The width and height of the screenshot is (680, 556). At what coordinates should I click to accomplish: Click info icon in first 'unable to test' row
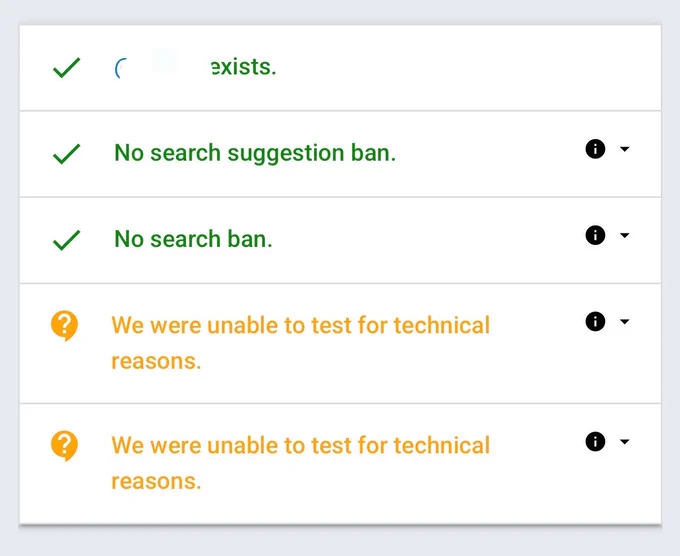pos(595,322)
